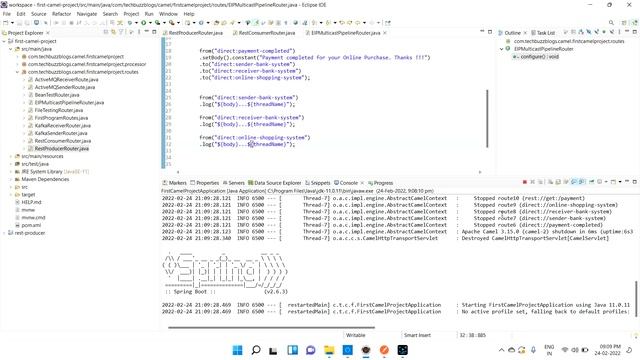
Task: Open the File menu
Action: tap(7, 14)
